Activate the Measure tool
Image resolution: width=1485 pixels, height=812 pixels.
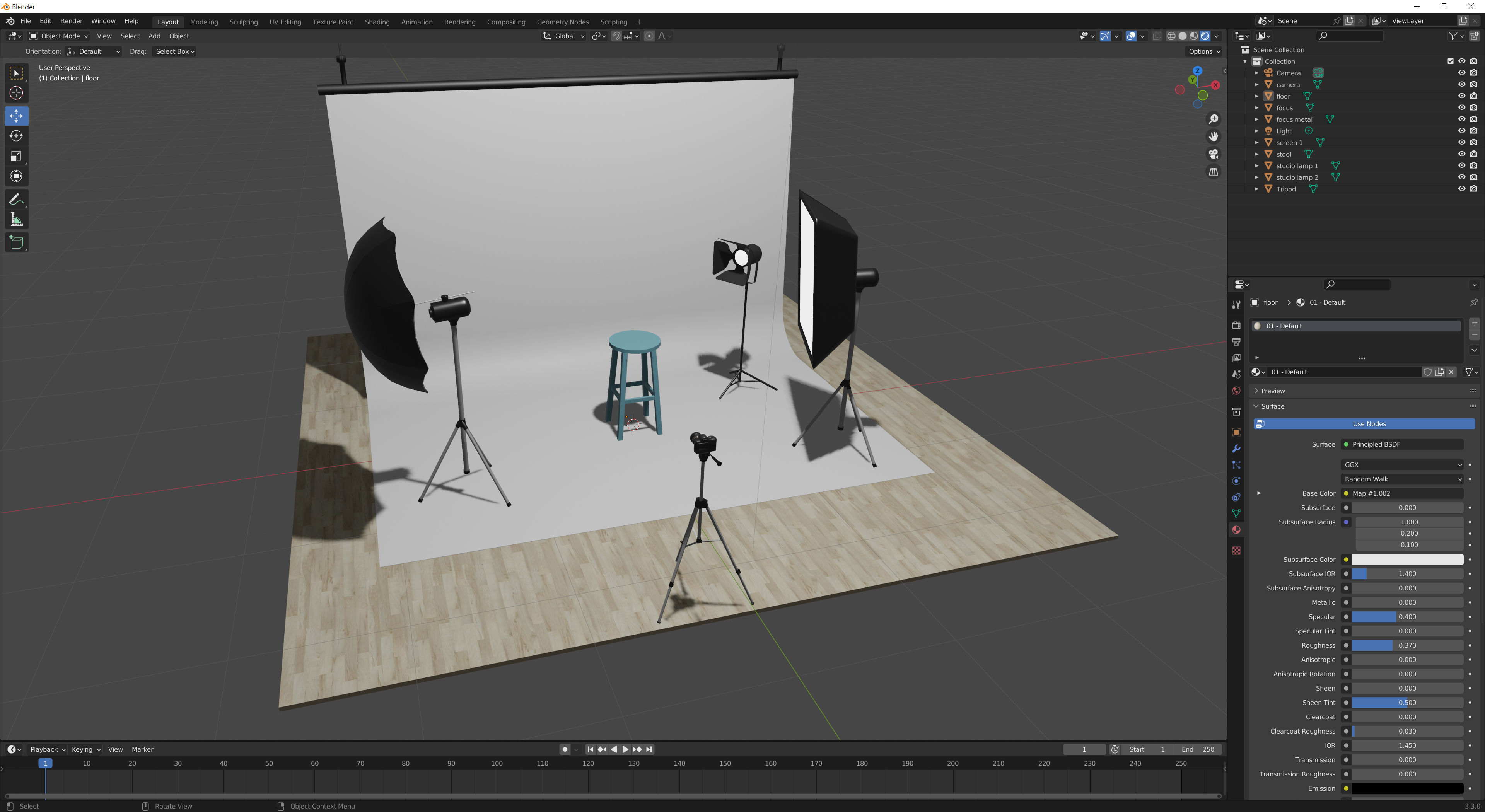[x=16, y=220]
